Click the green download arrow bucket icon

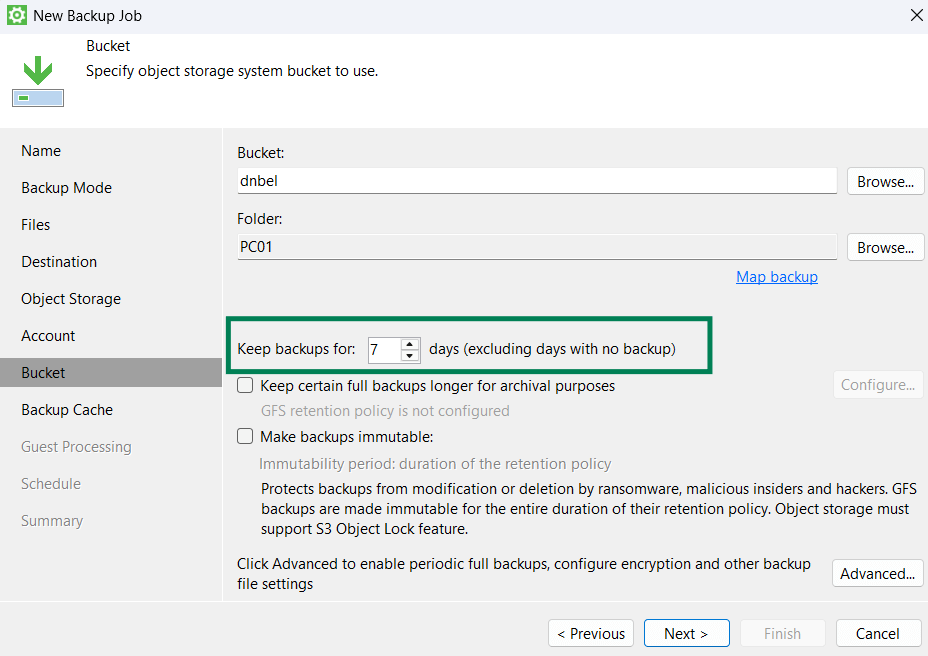tap(38, 81)
